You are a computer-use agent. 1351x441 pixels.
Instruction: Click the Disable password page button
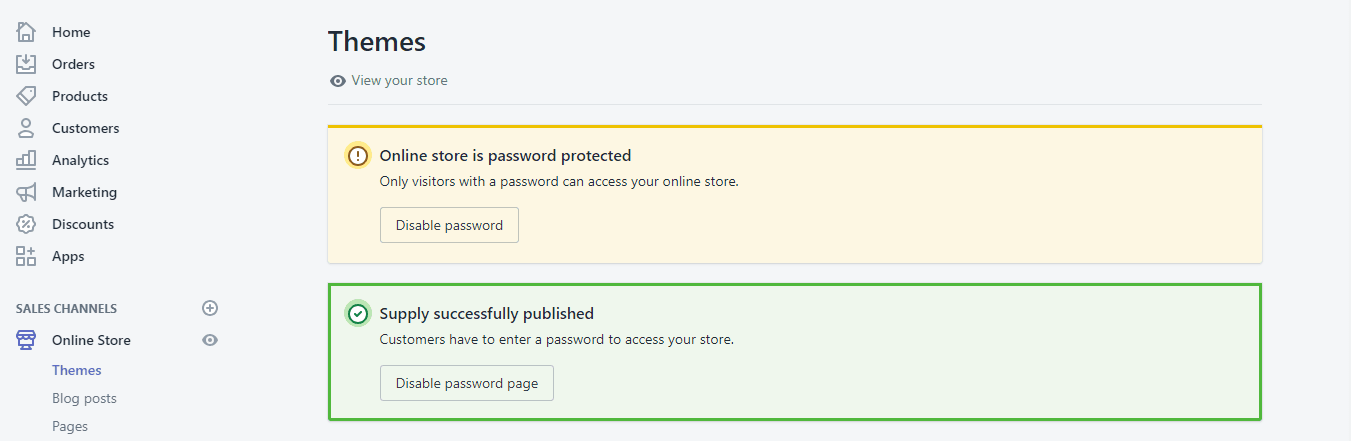[467, 383]
